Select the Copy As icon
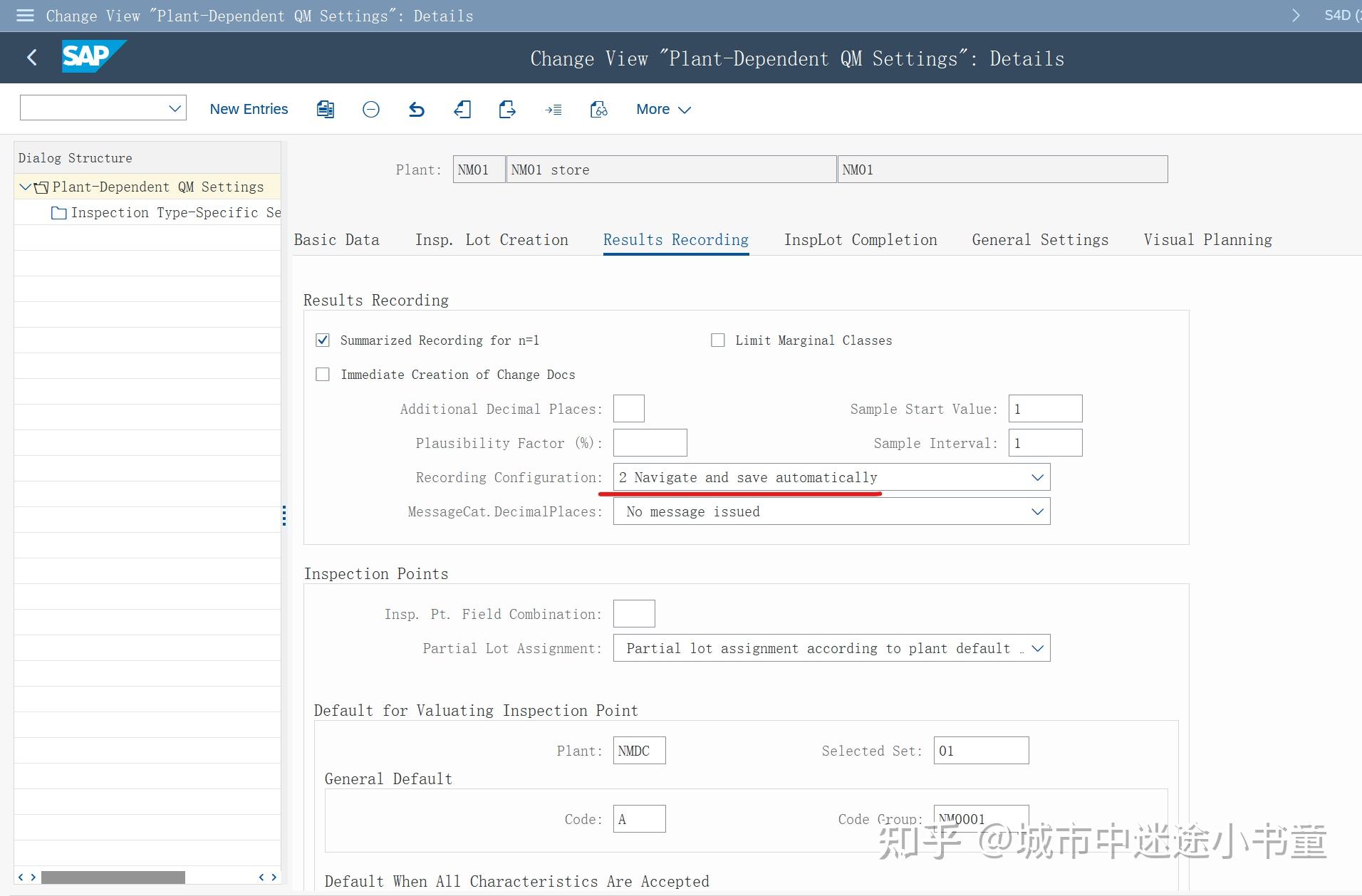This screenshot has width=1362, height=896. [x=326, y=109]
